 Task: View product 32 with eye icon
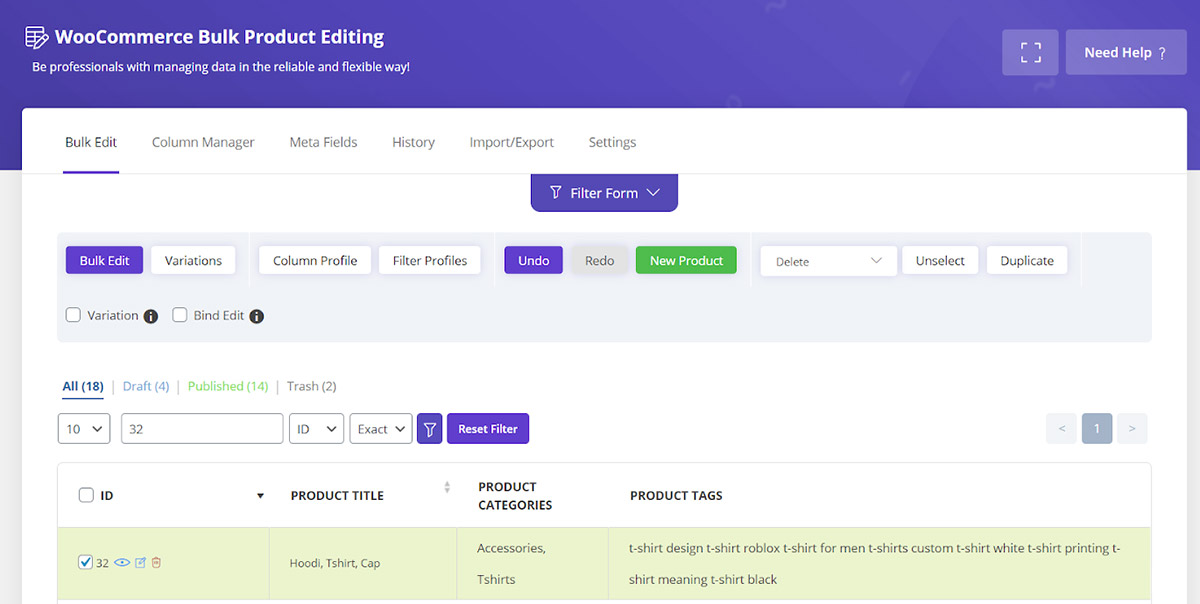123,563
